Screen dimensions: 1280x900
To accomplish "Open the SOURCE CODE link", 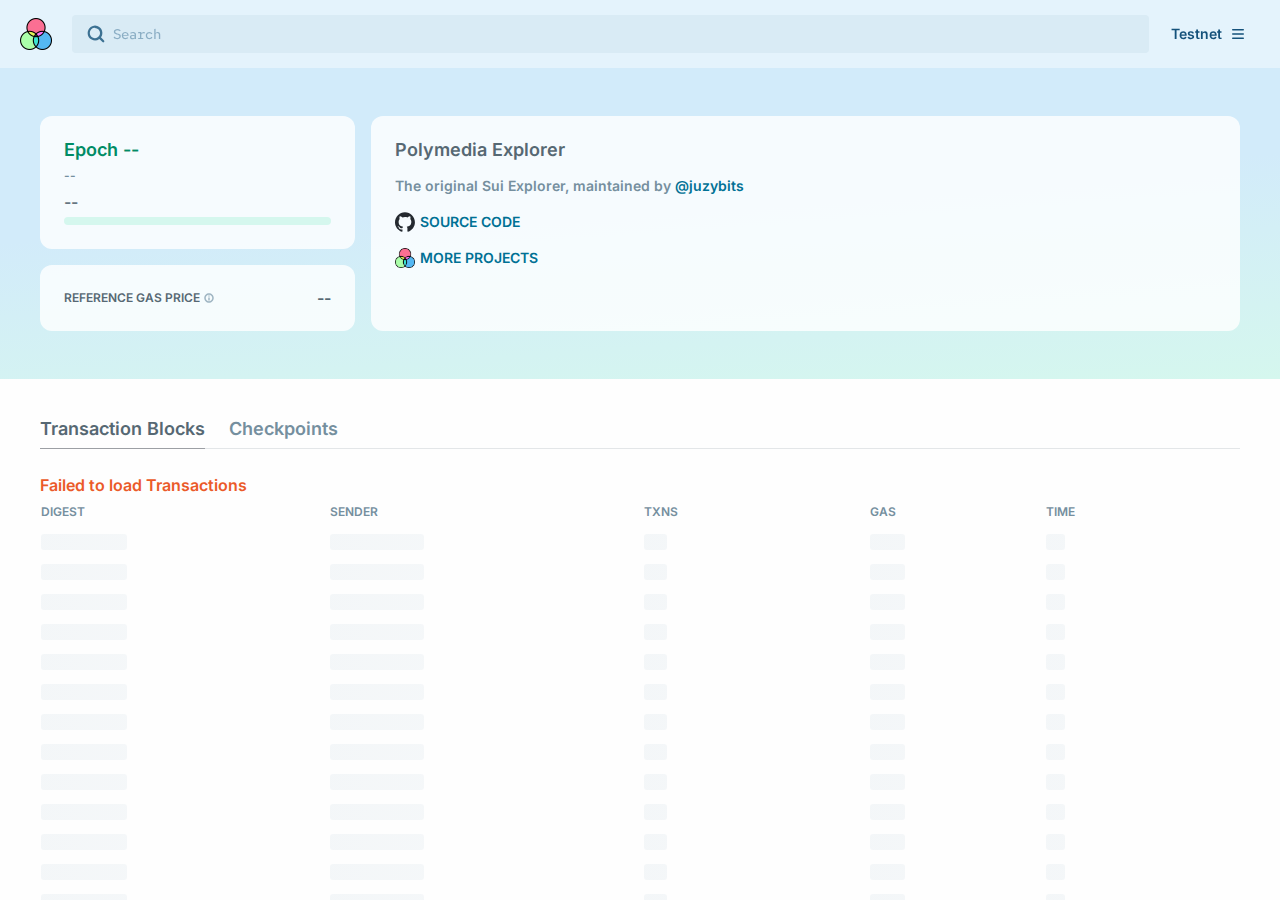I will point(470,222).
